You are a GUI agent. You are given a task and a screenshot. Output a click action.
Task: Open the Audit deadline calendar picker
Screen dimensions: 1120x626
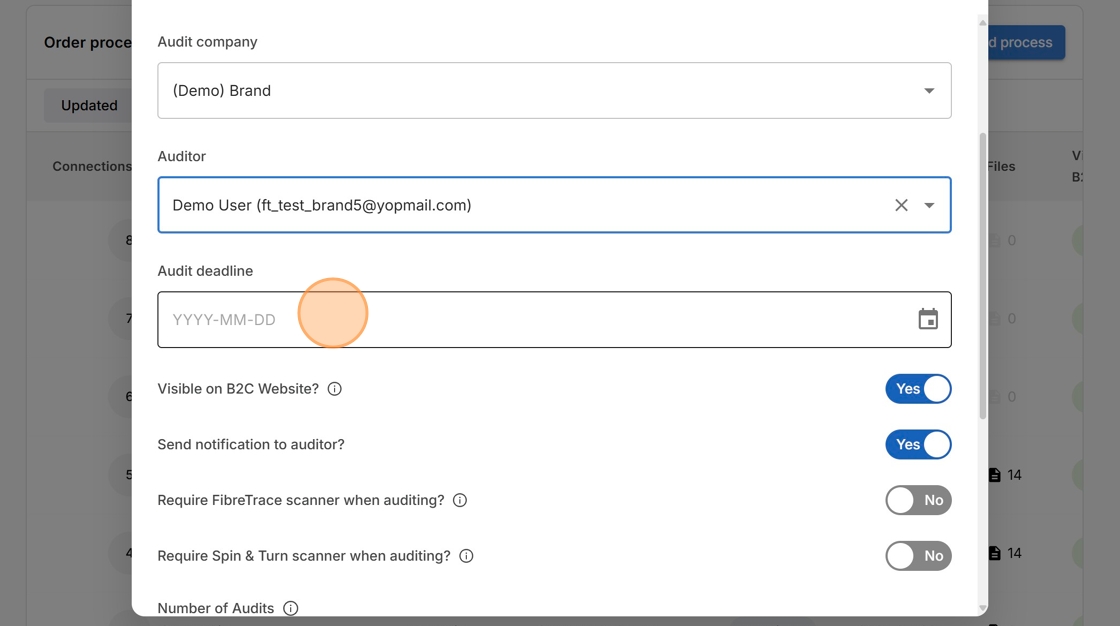pyautogui.click(x=928, y=319)
